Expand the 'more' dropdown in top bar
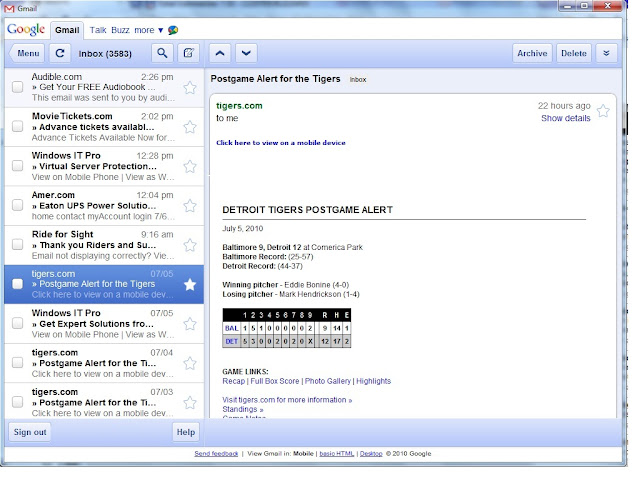The image size is (640, 480). tap(148, 30)
